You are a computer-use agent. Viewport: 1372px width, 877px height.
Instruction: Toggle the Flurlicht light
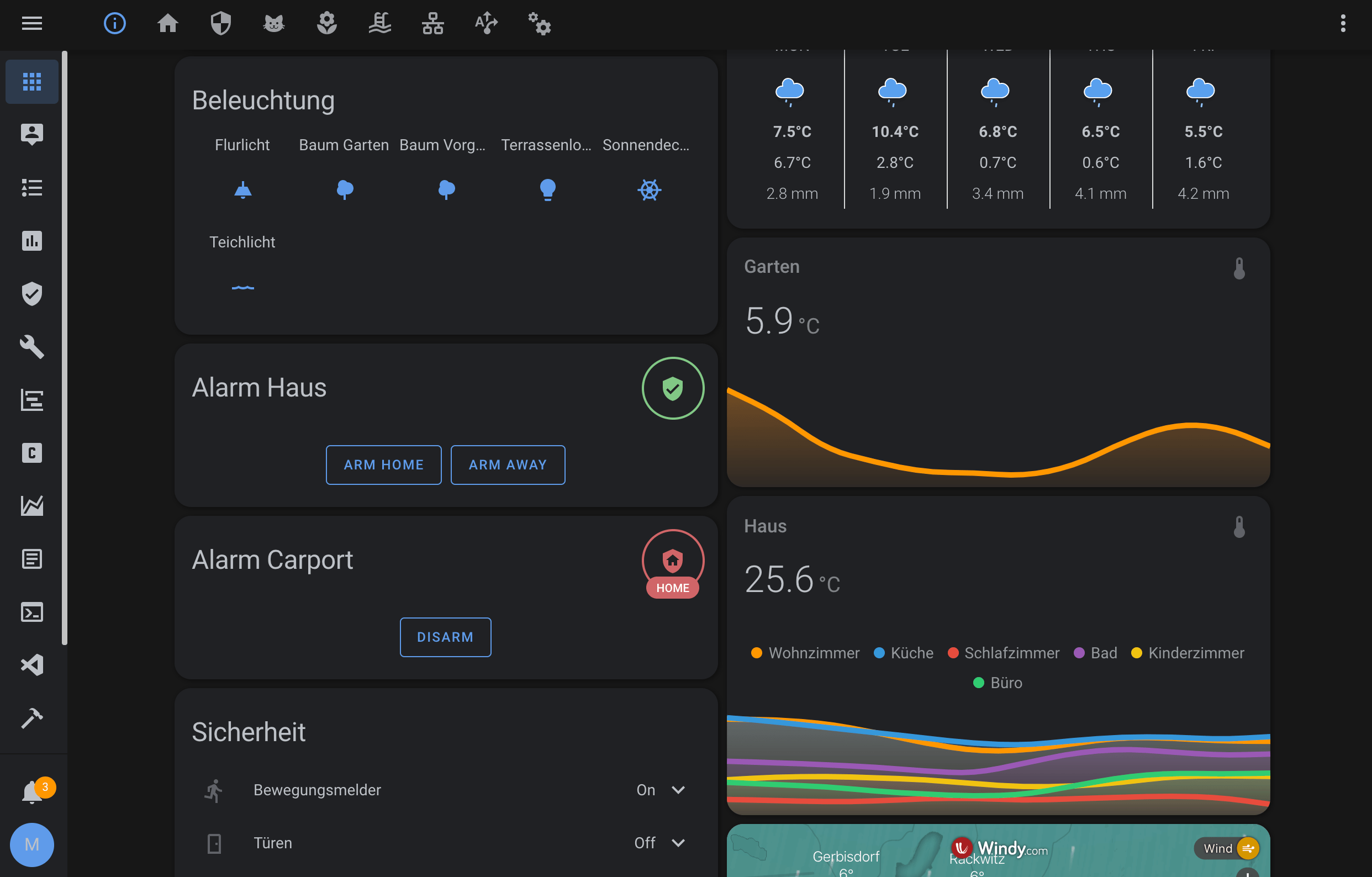[x=242, y=190]
